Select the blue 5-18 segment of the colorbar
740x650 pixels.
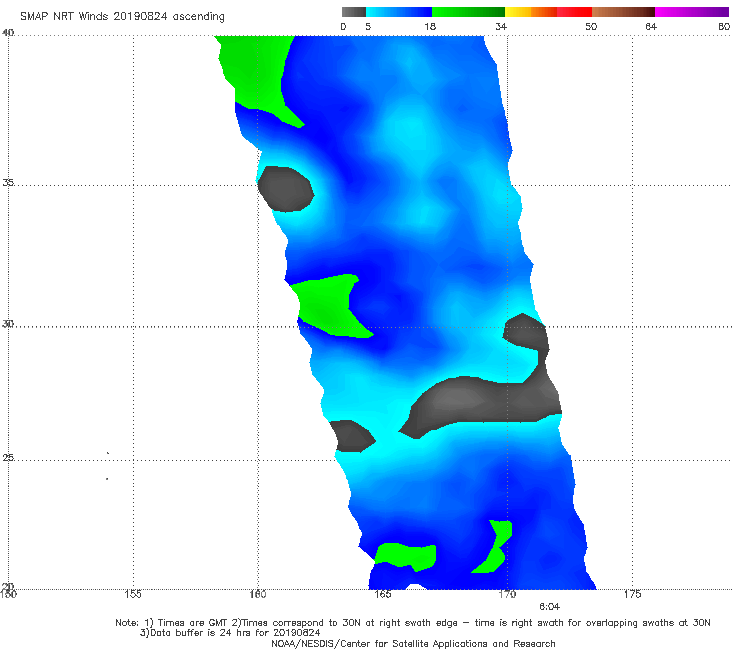399,12
